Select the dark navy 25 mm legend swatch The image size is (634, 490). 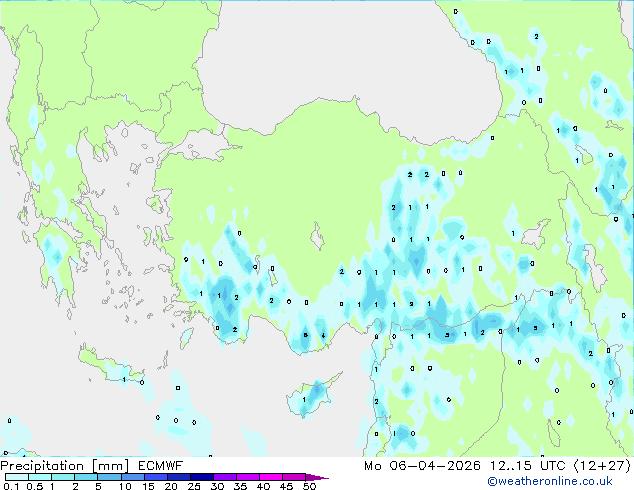(x=200, y=477)
